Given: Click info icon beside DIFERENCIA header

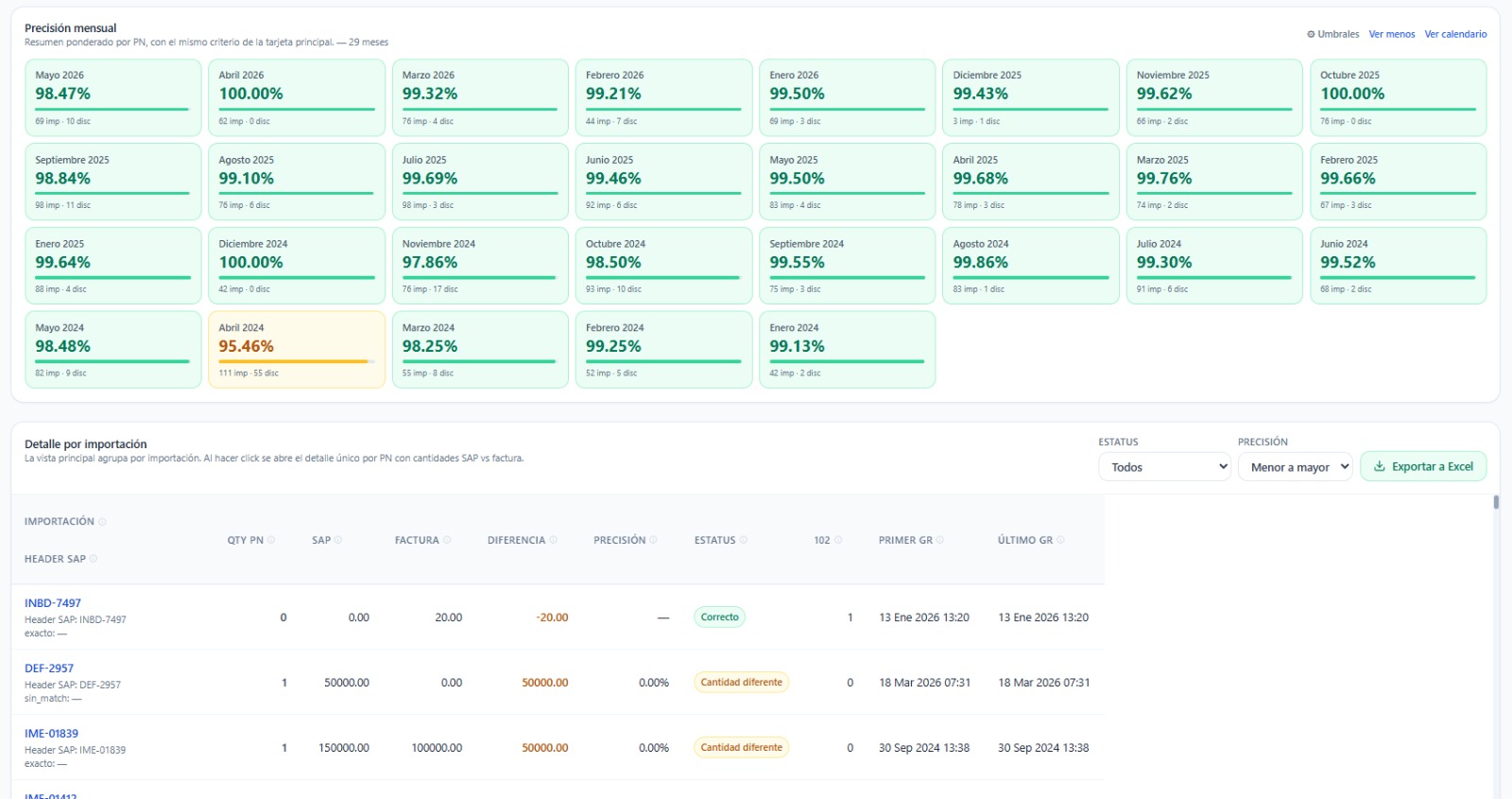Looking at the screenshot, I should pos(554,540).
